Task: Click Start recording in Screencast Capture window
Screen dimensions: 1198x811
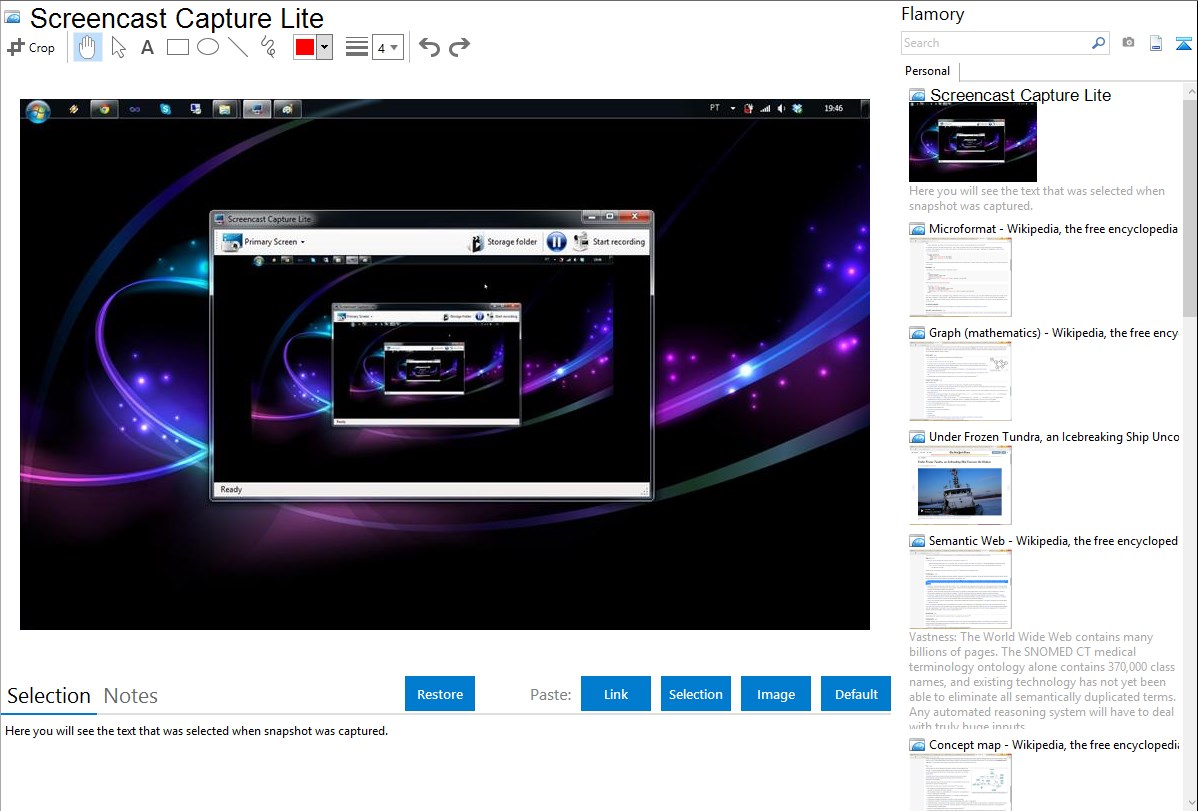Action: click(609, 242)
